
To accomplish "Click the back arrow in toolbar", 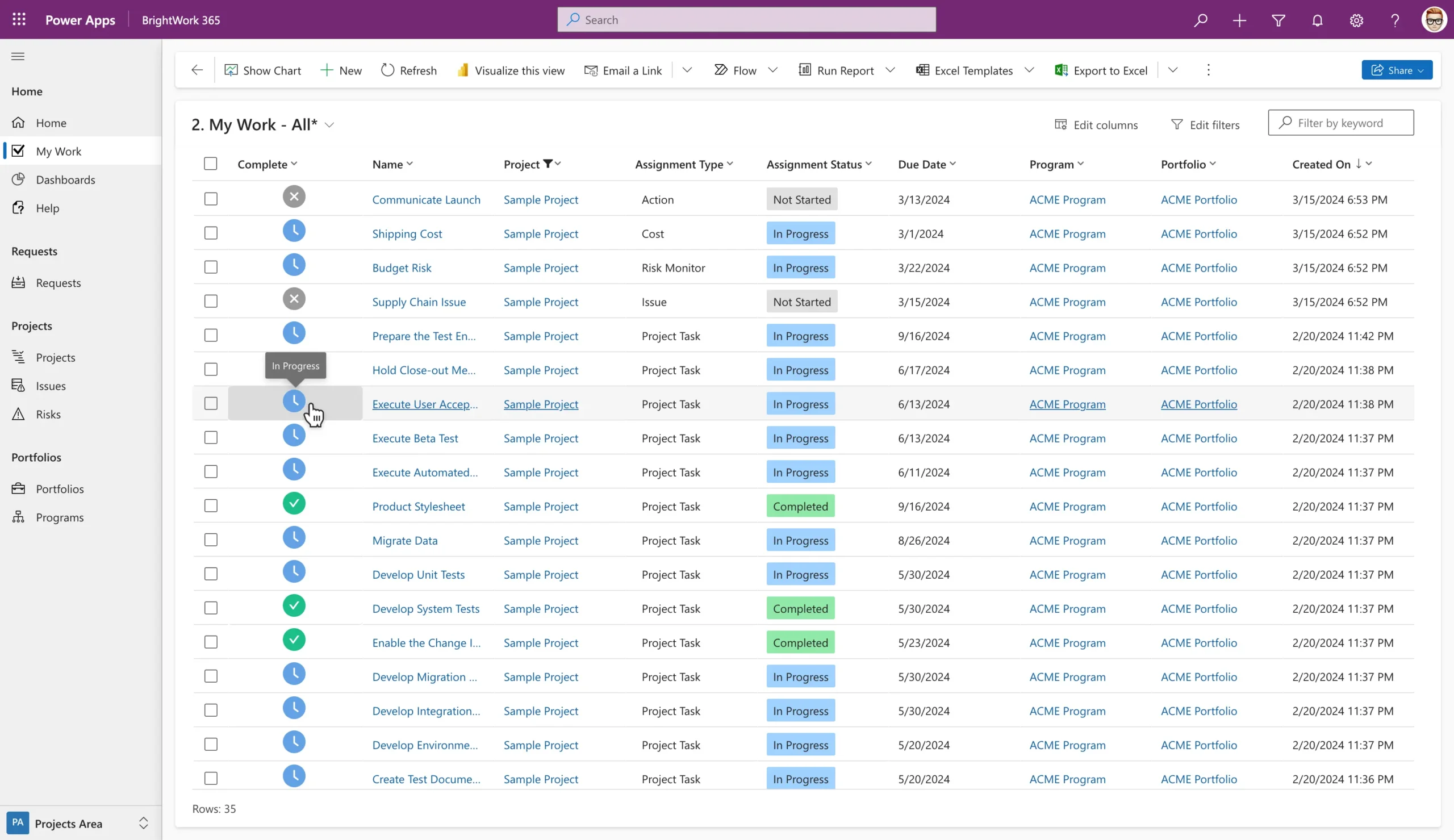I will [197, 70].
